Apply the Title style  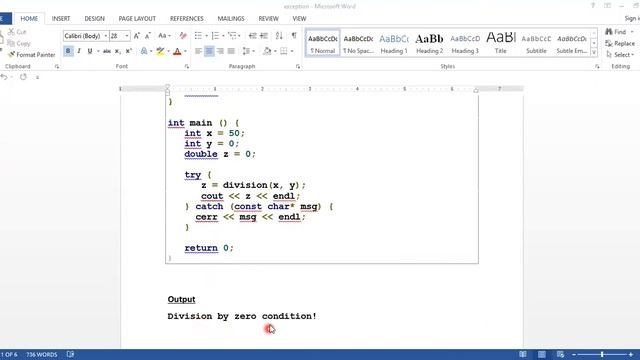pos(500,43)
